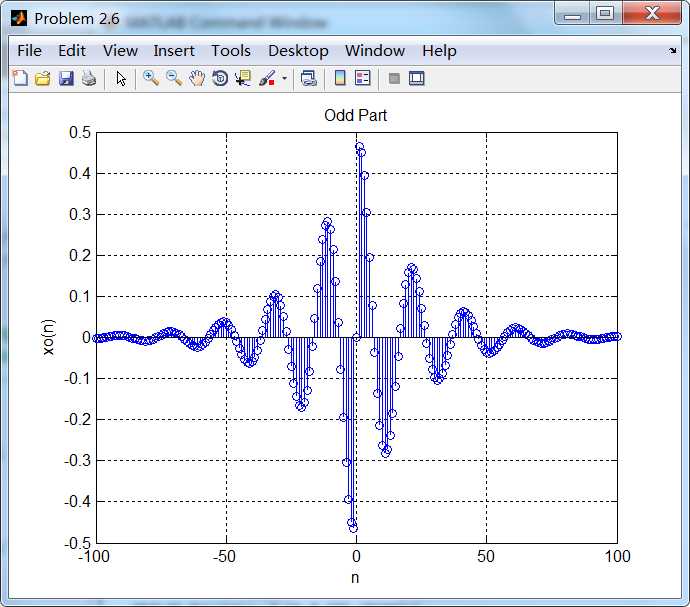Close the Problem 2.6 figure window
Screen dimensions: 690x607
point(652,13)
